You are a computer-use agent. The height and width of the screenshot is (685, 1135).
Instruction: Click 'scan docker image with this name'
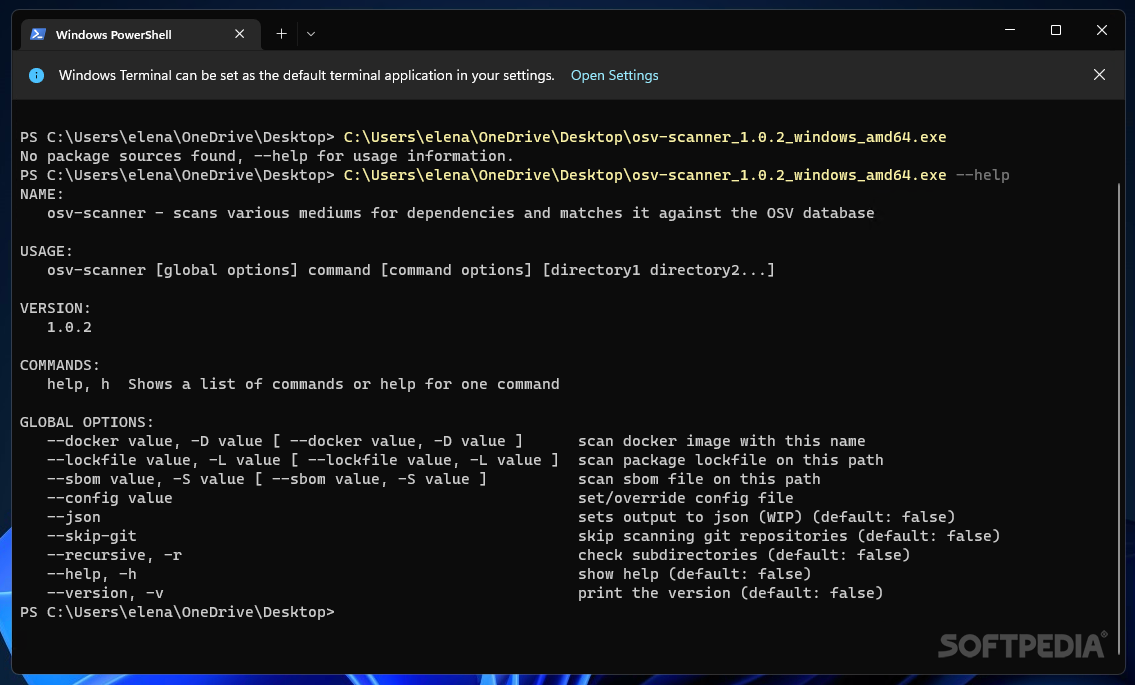722,441
